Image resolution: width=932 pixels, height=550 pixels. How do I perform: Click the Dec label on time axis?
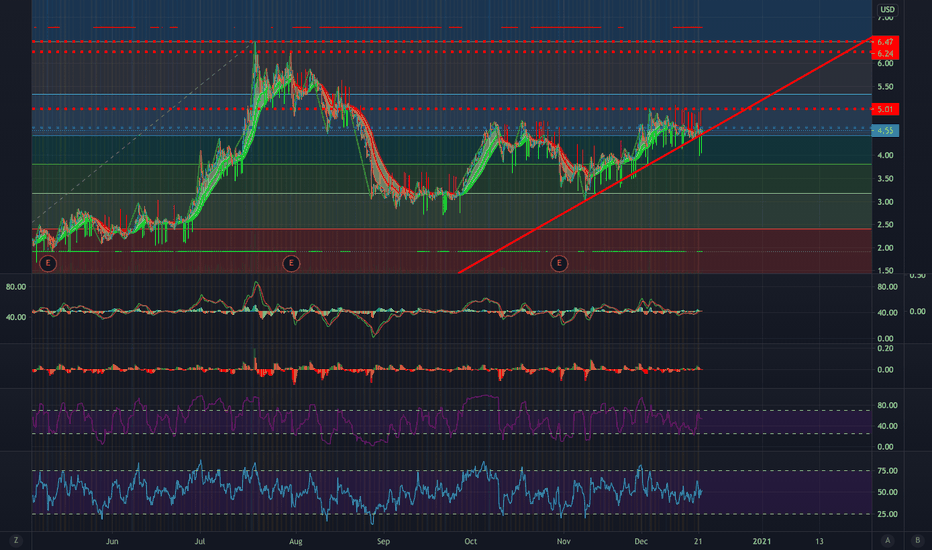tap(641, 541)
